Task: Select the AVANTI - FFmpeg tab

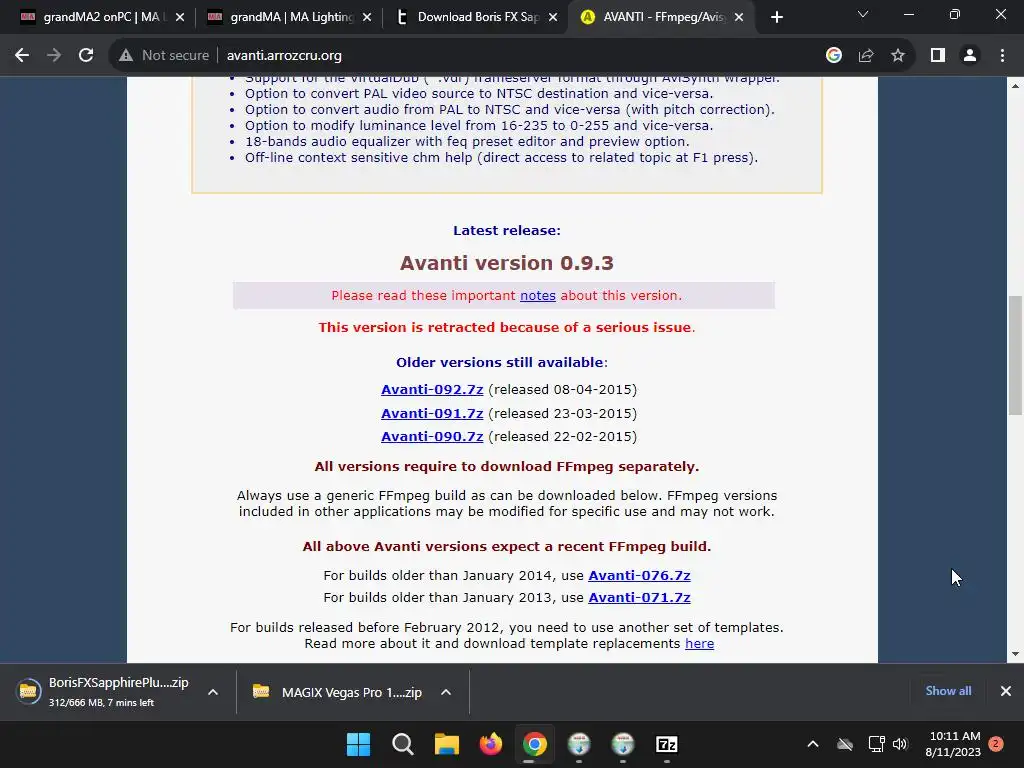Action: tap(660, 18)
